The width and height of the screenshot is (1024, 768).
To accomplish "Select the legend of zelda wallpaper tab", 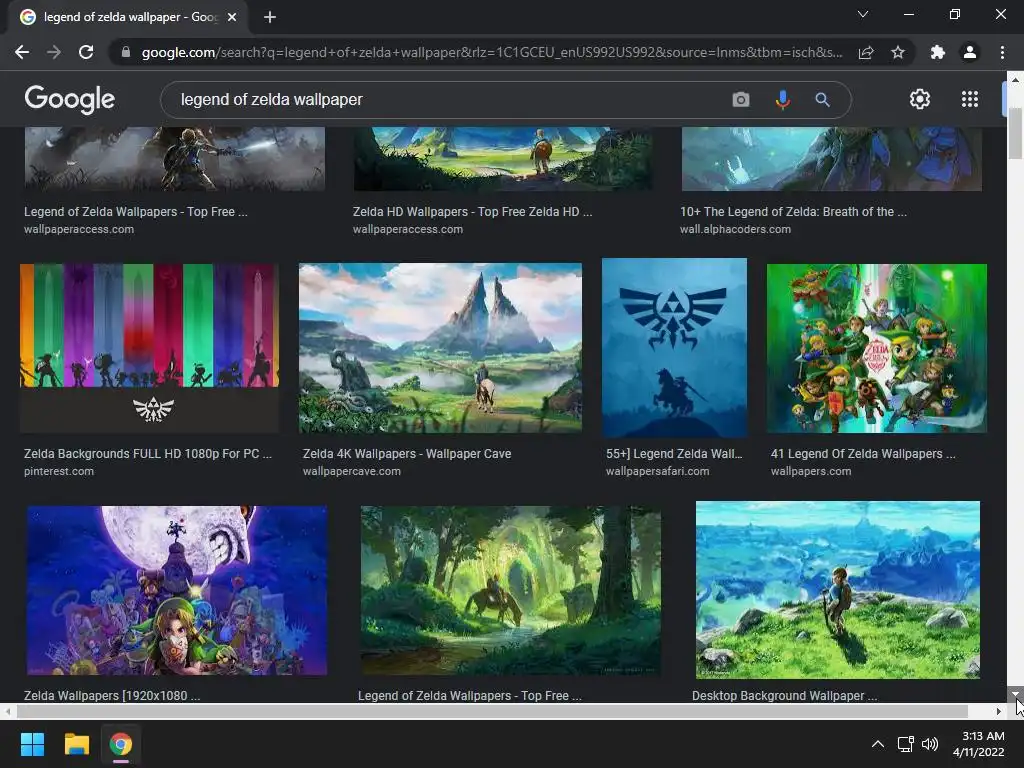I will tap(127, 17).
